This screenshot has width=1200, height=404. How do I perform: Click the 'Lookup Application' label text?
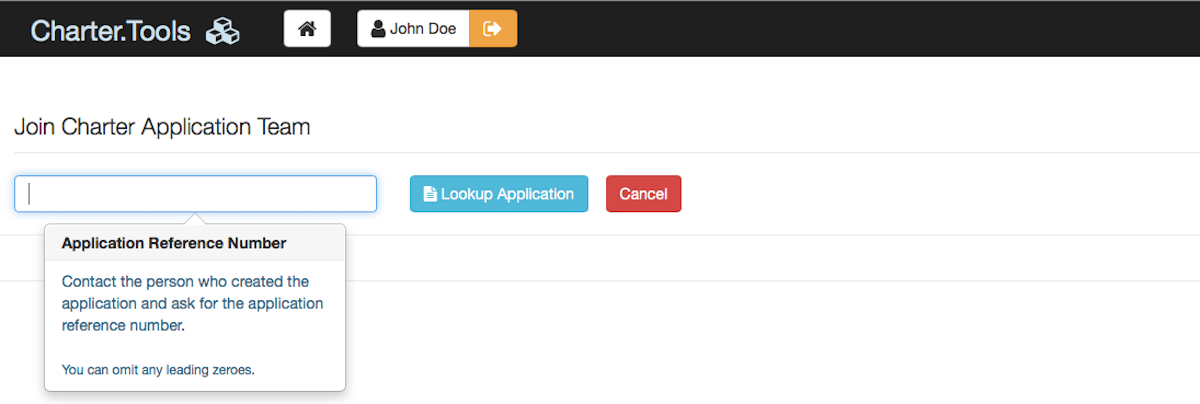point(507,194)
